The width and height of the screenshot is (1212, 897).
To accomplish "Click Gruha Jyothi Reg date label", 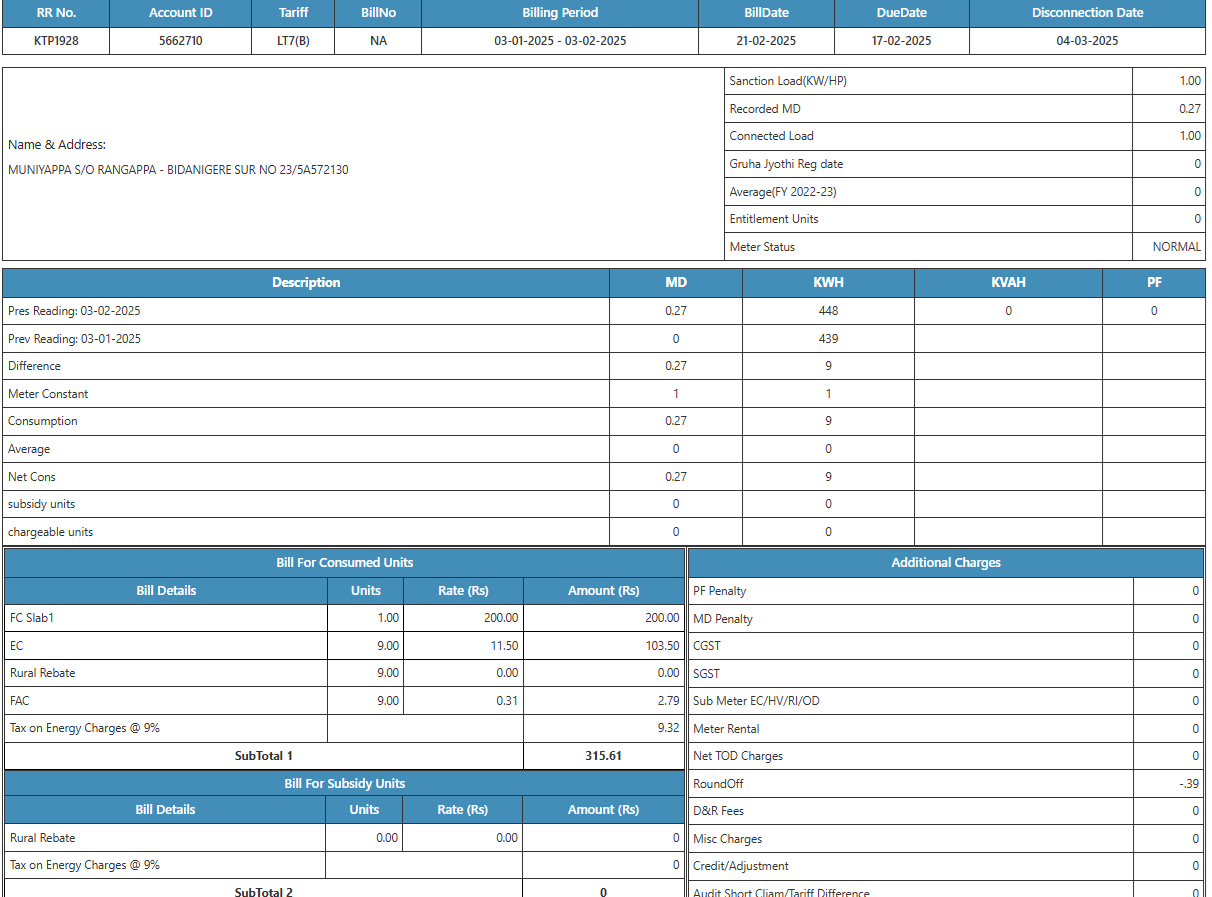I will (786, 164).
